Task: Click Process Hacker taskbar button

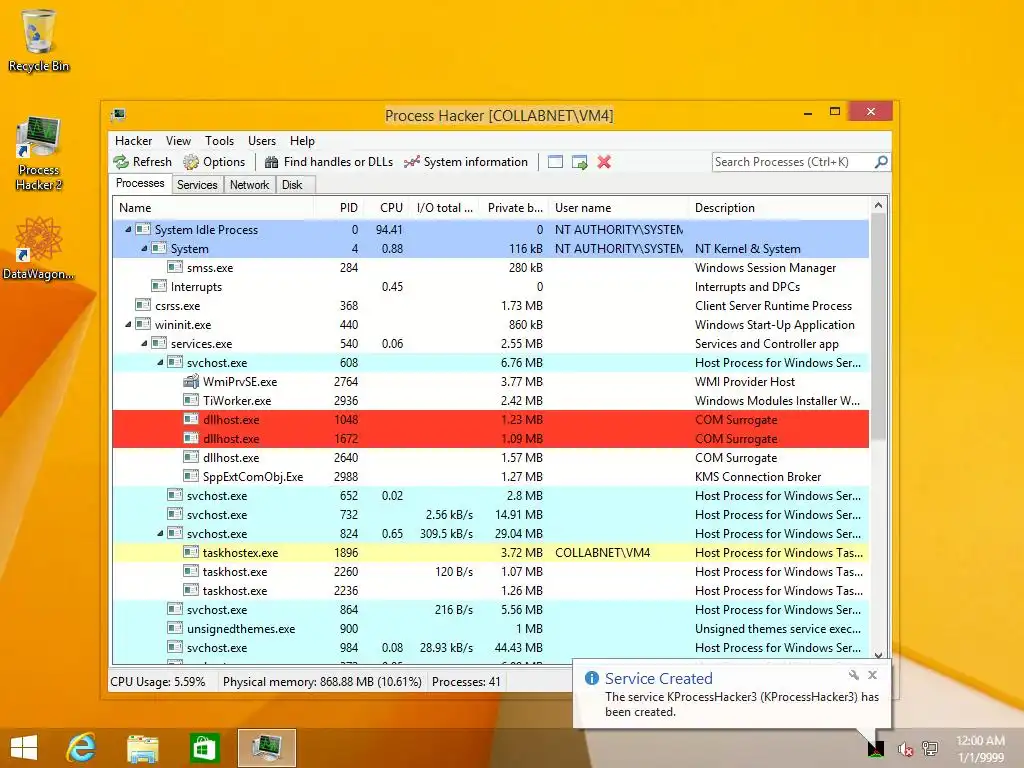Action: click(x=266, y=748)
